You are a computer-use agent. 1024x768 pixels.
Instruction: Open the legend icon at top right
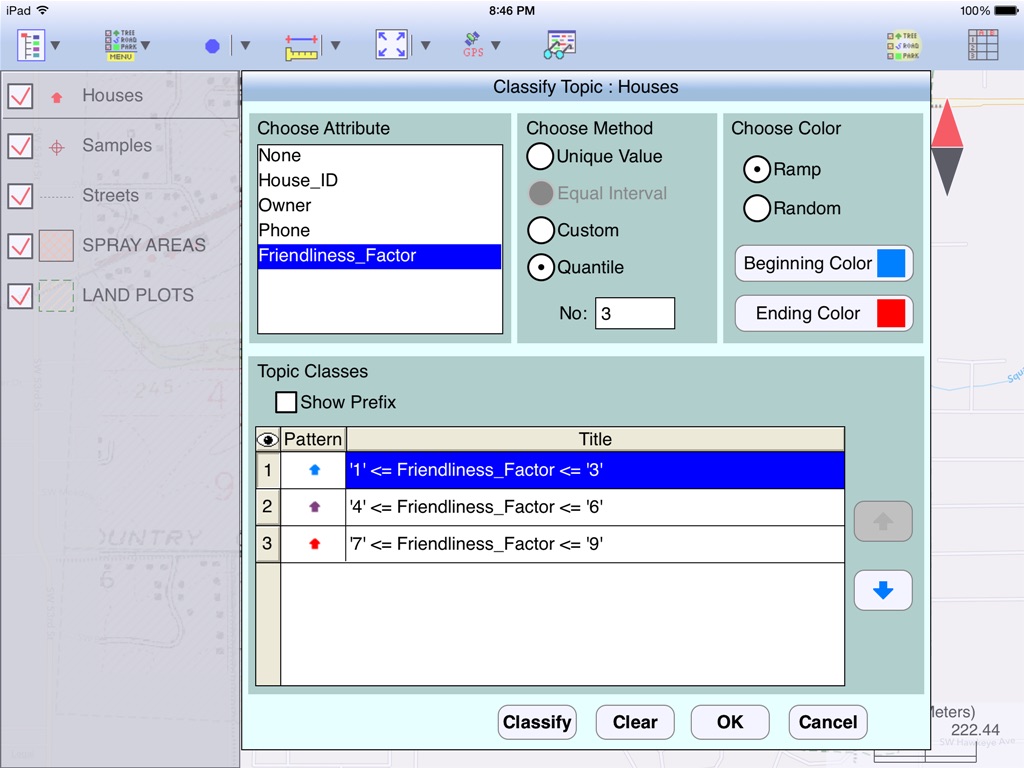tap(903, 46)
